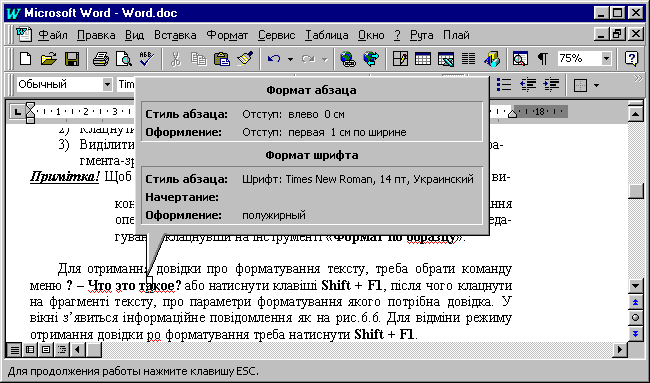Switch to Outline view button
650x383 pixels.
[62, 350]
